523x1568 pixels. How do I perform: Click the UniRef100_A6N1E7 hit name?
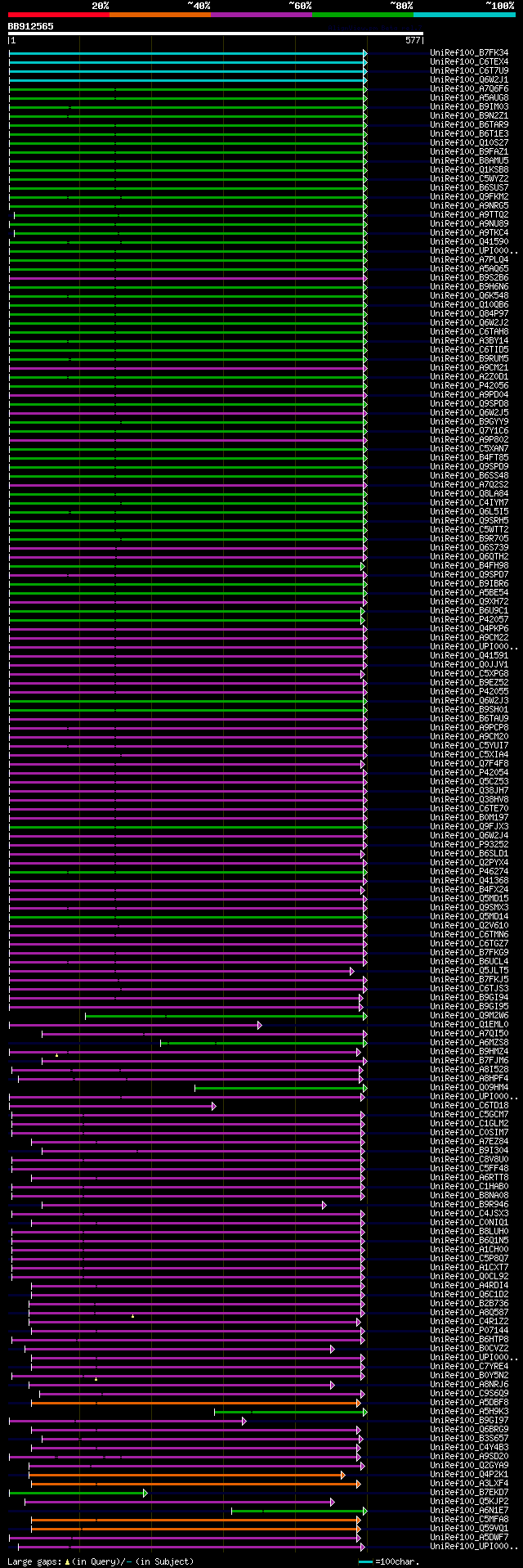pyautogui.click(x=469, y=1510)
